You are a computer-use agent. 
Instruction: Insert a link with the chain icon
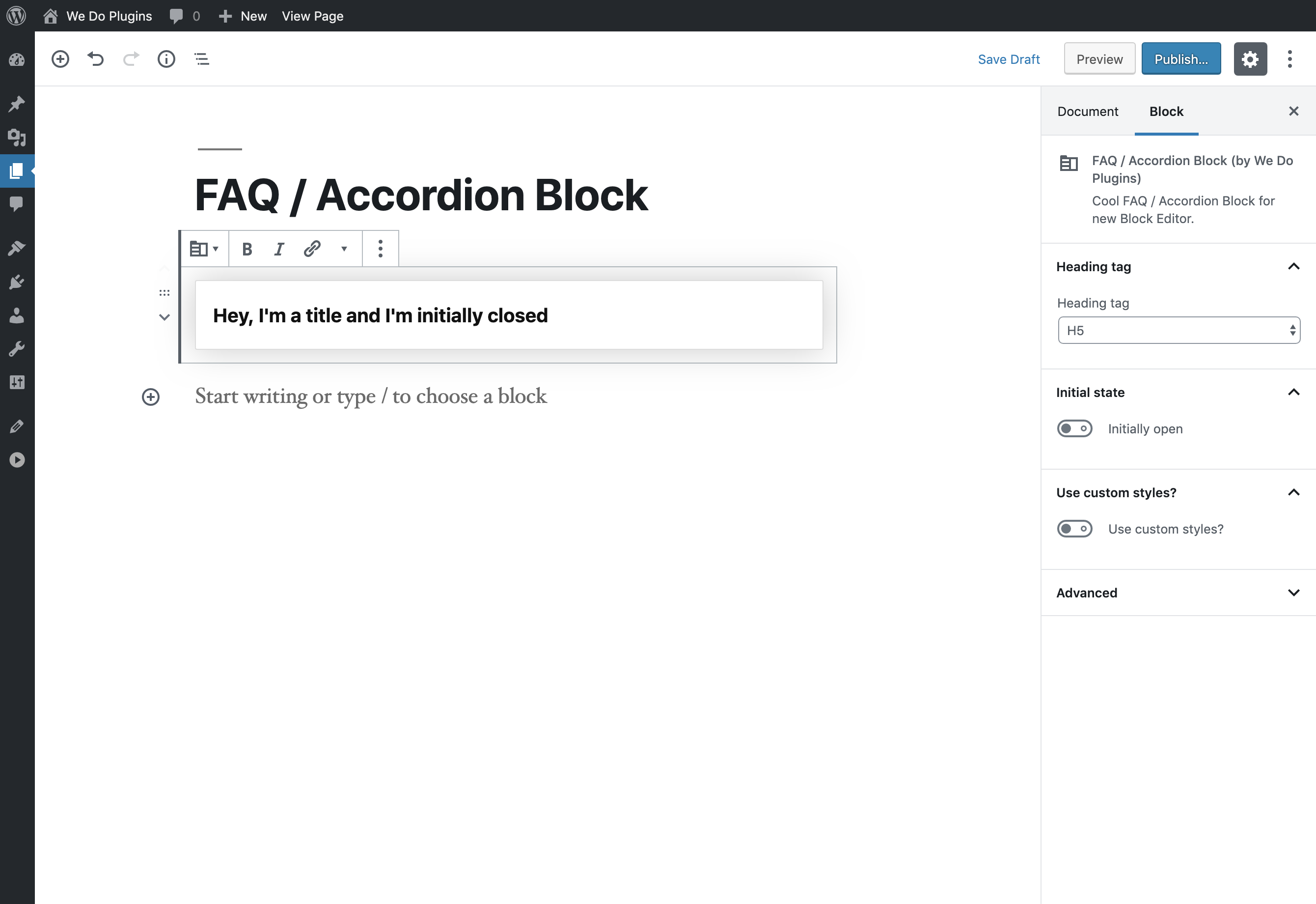(x=312, y=249)
